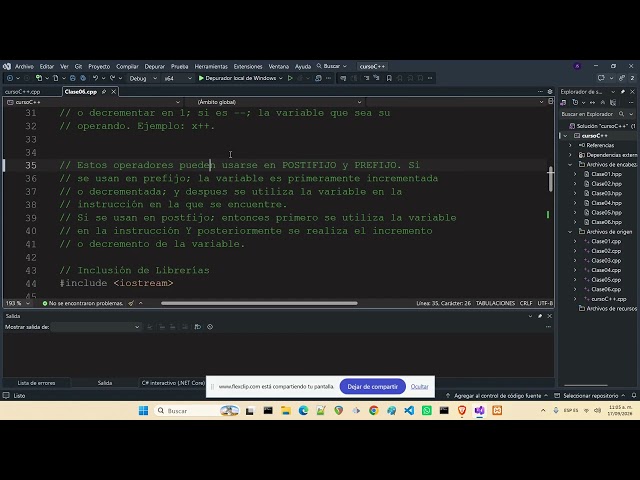Close the Clase06.cpp tab
This screenshot has height=480, width=640.
[113, 91]
